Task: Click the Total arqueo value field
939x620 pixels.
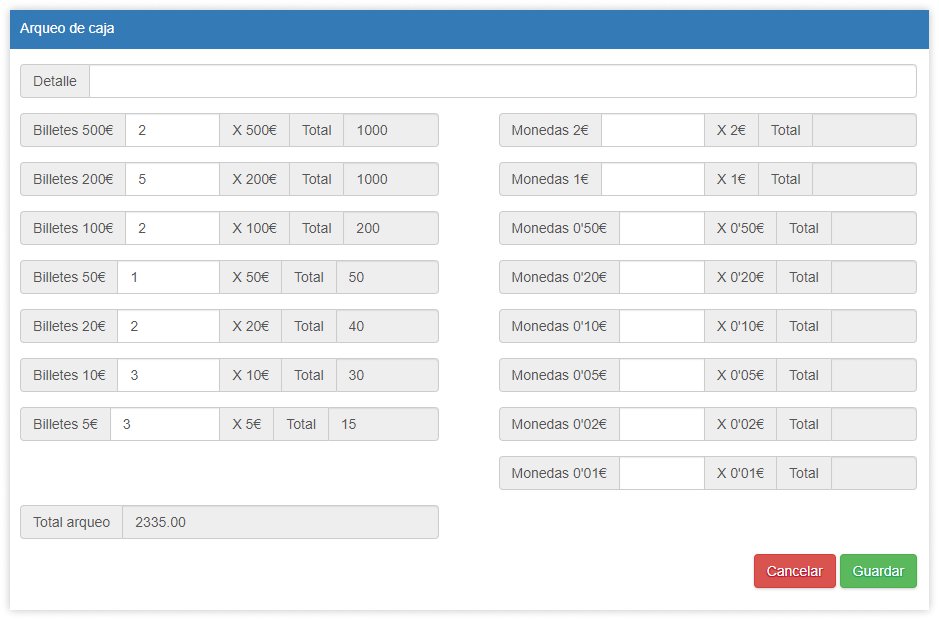Action: [280, 522]
